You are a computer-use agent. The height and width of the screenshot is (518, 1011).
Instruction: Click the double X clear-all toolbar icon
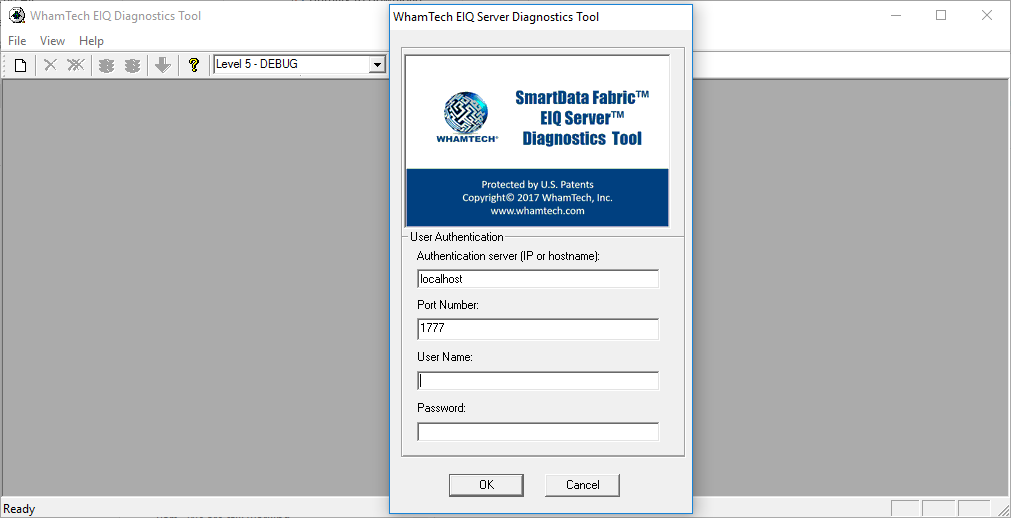[x=76, y=65]
